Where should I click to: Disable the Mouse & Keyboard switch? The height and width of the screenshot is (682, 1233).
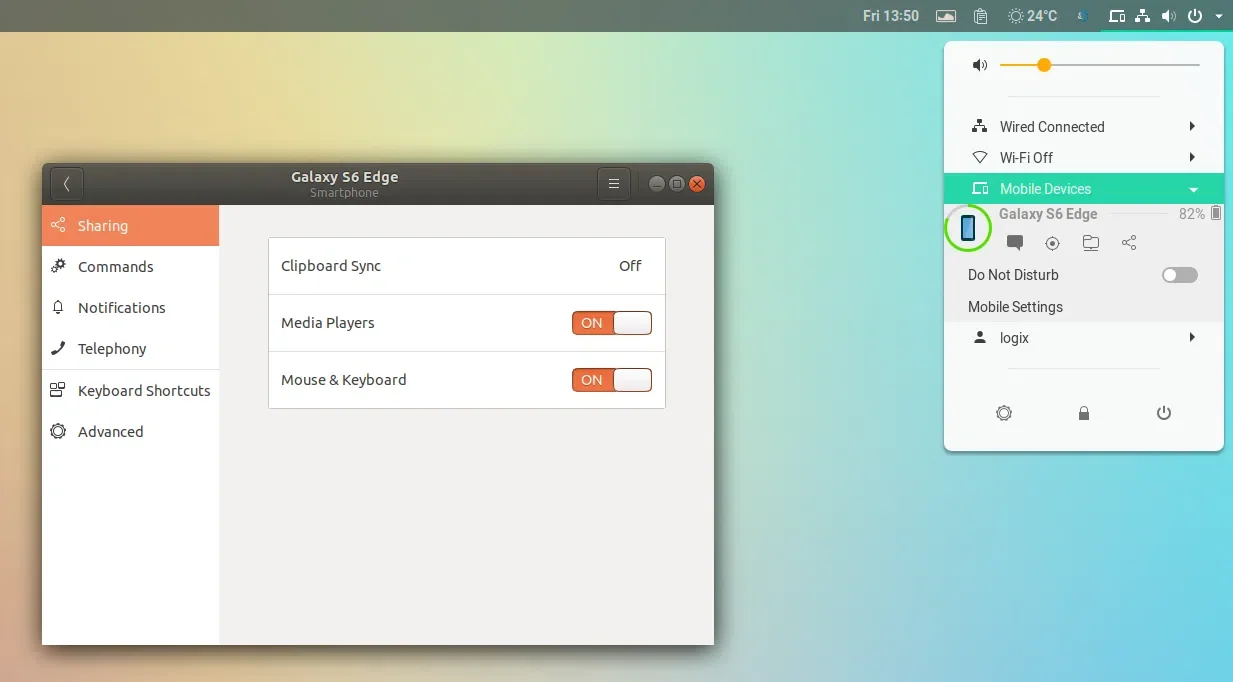tap(612, 380)
